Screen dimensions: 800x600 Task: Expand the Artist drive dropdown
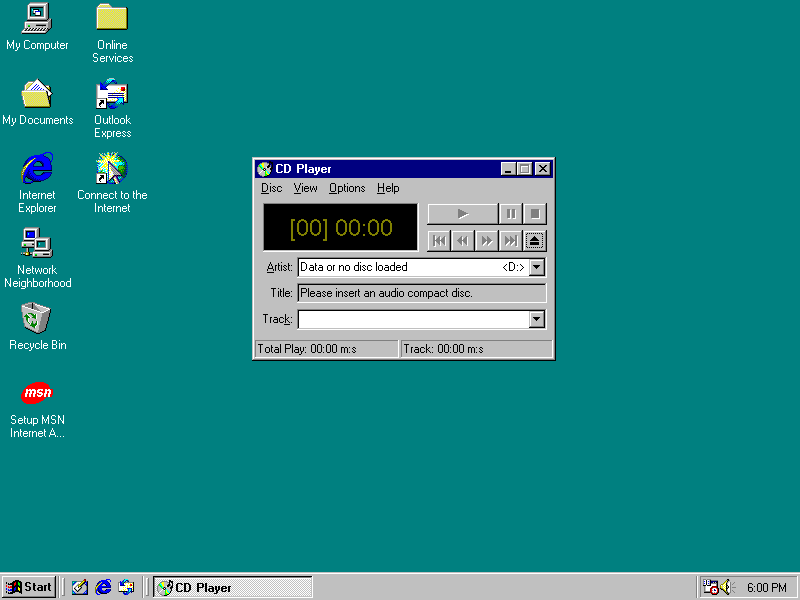pyautogui.click(x=537, y=267)
